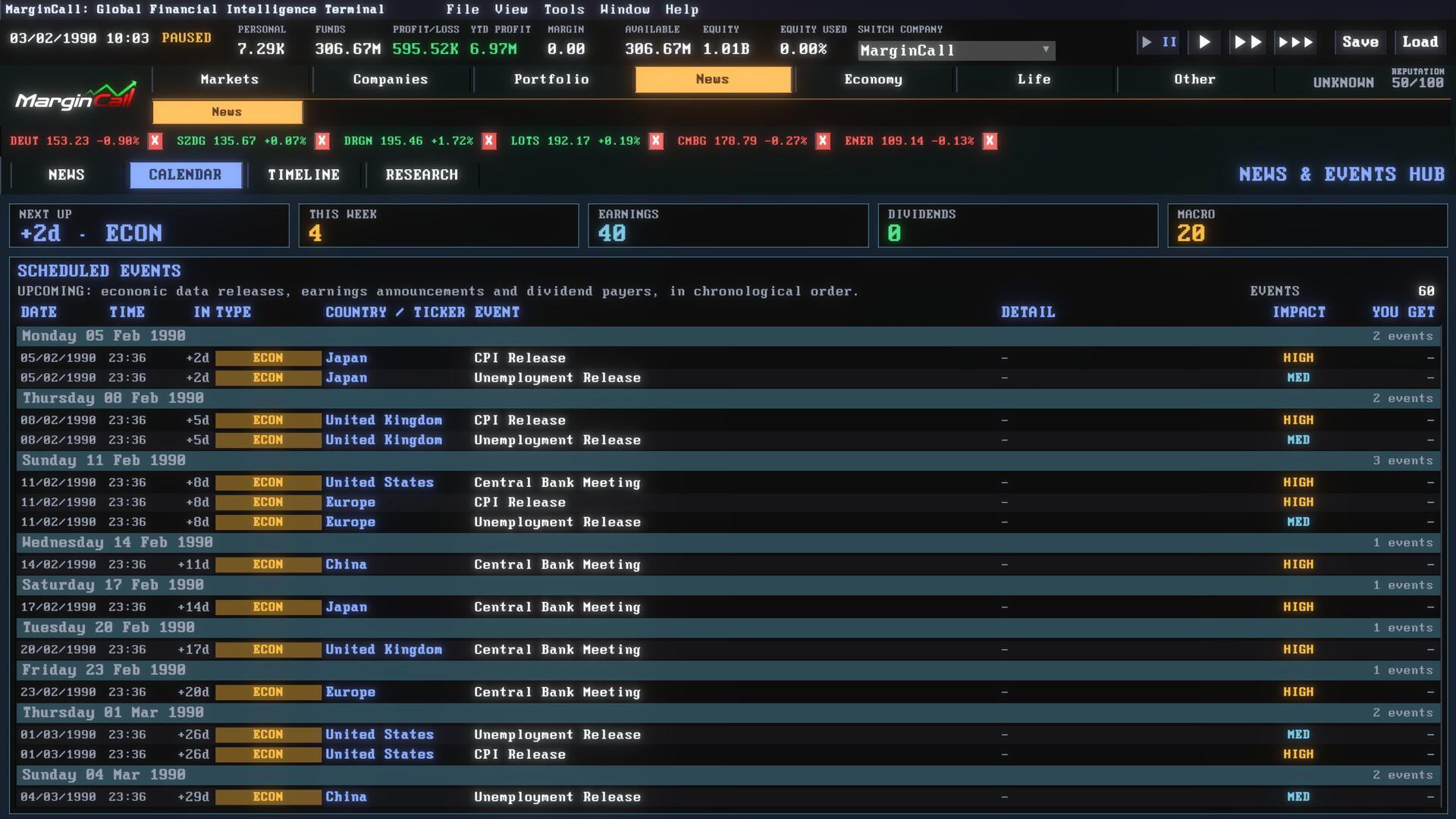Screen dimensions: 1456x819
Task: Click the MarginCall logo
Action: [x=76, y=97]
